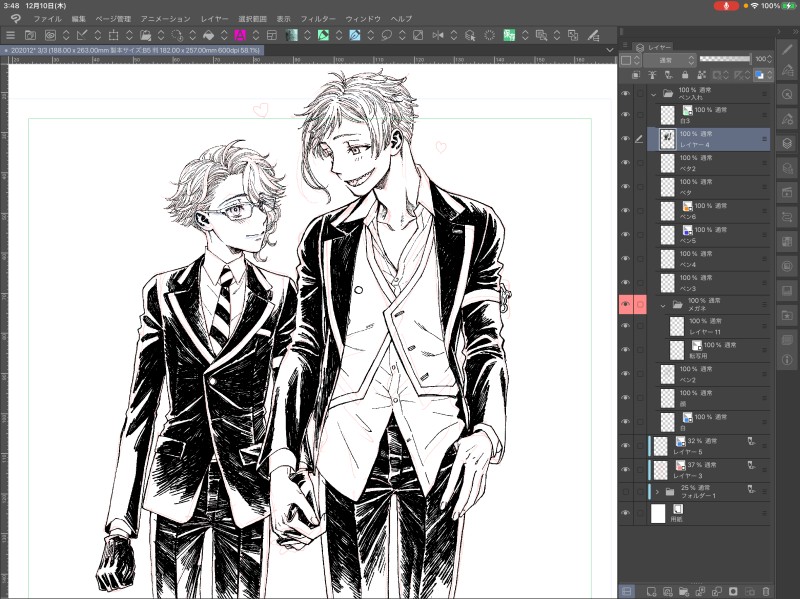
Task: Open the blending mode 通常 dropdown
Action: coord(669,60)
